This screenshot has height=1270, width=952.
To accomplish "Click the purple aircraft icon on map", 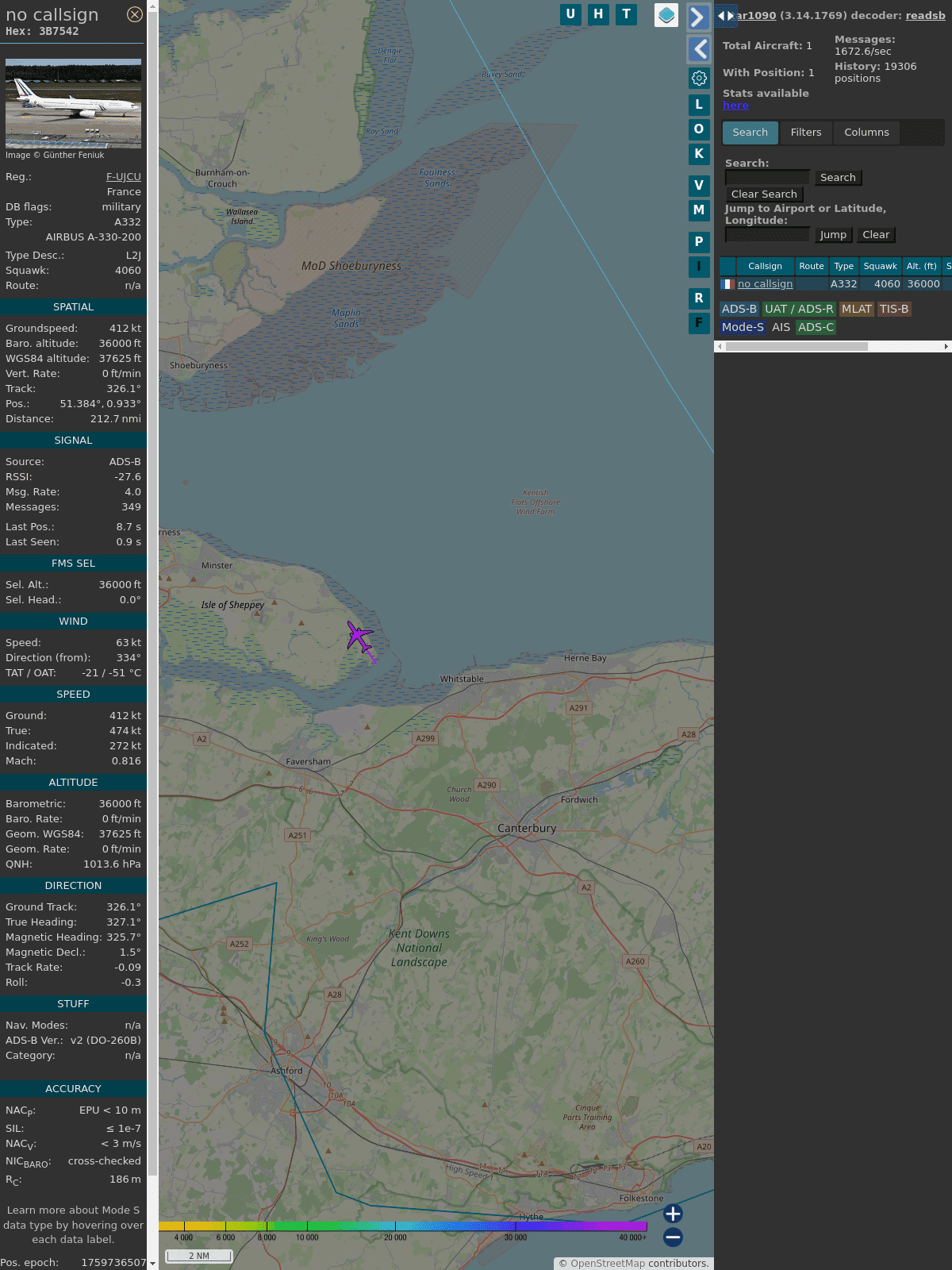I will pos(359,637).
